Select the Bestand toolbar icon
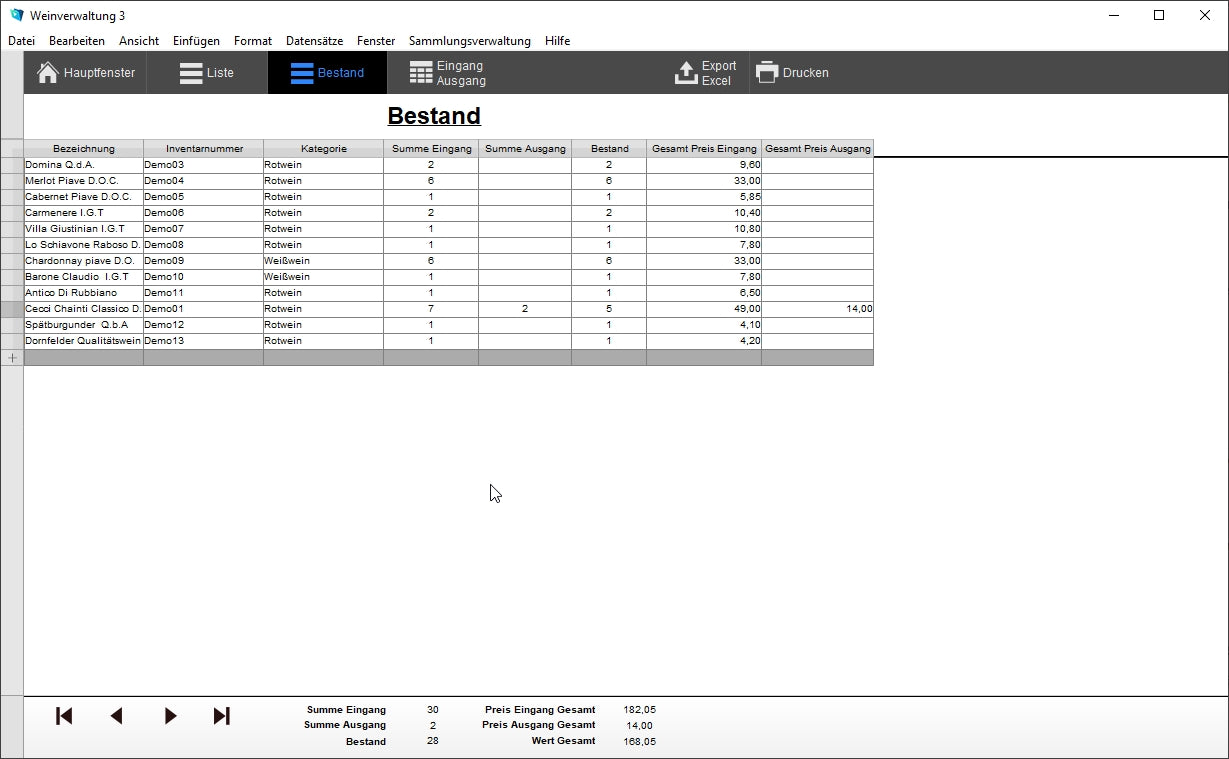The width and height of the screenshot is (1229, 759). click(301, 73)
